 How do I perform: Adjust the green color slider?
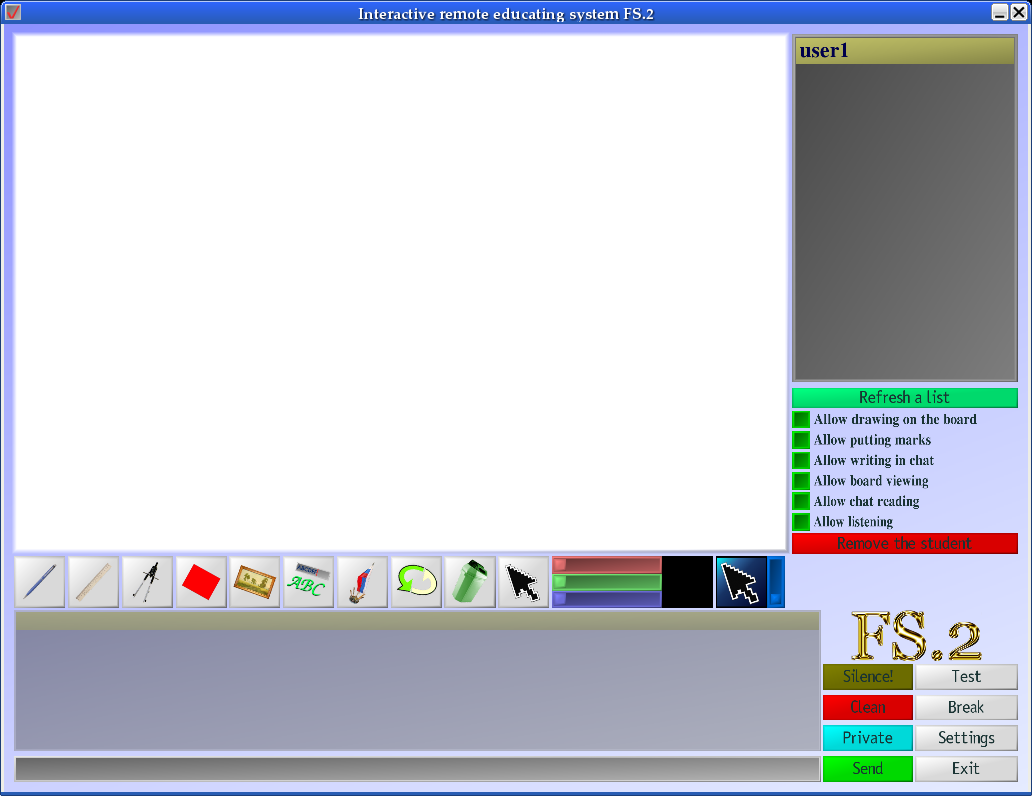pos(607,582)
